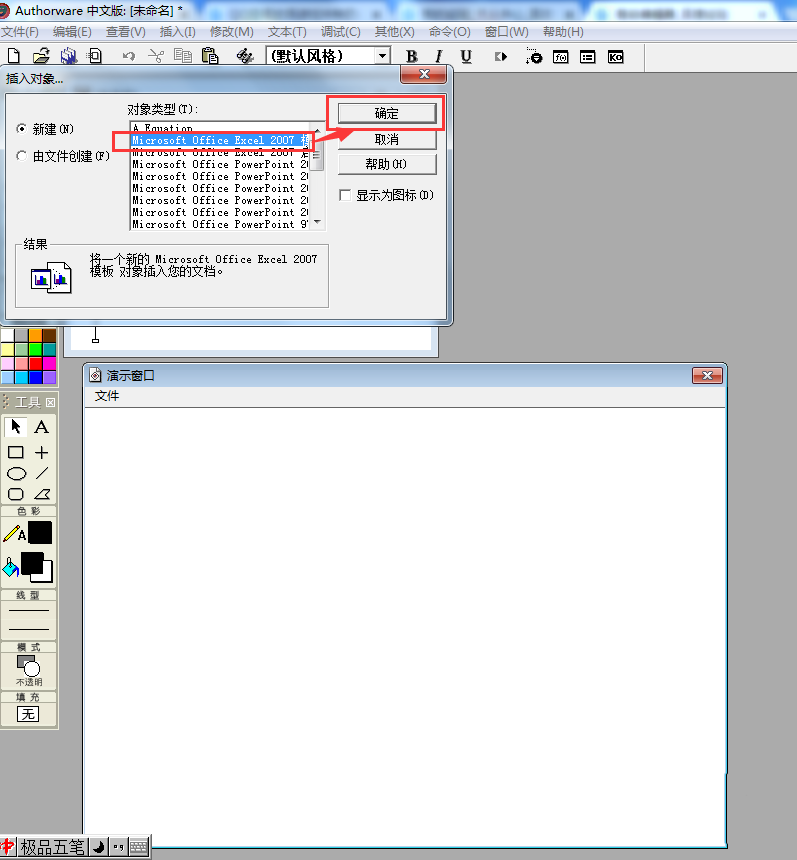Open the Functions window icon
This screenshot has height=860, width=797.
561,57
